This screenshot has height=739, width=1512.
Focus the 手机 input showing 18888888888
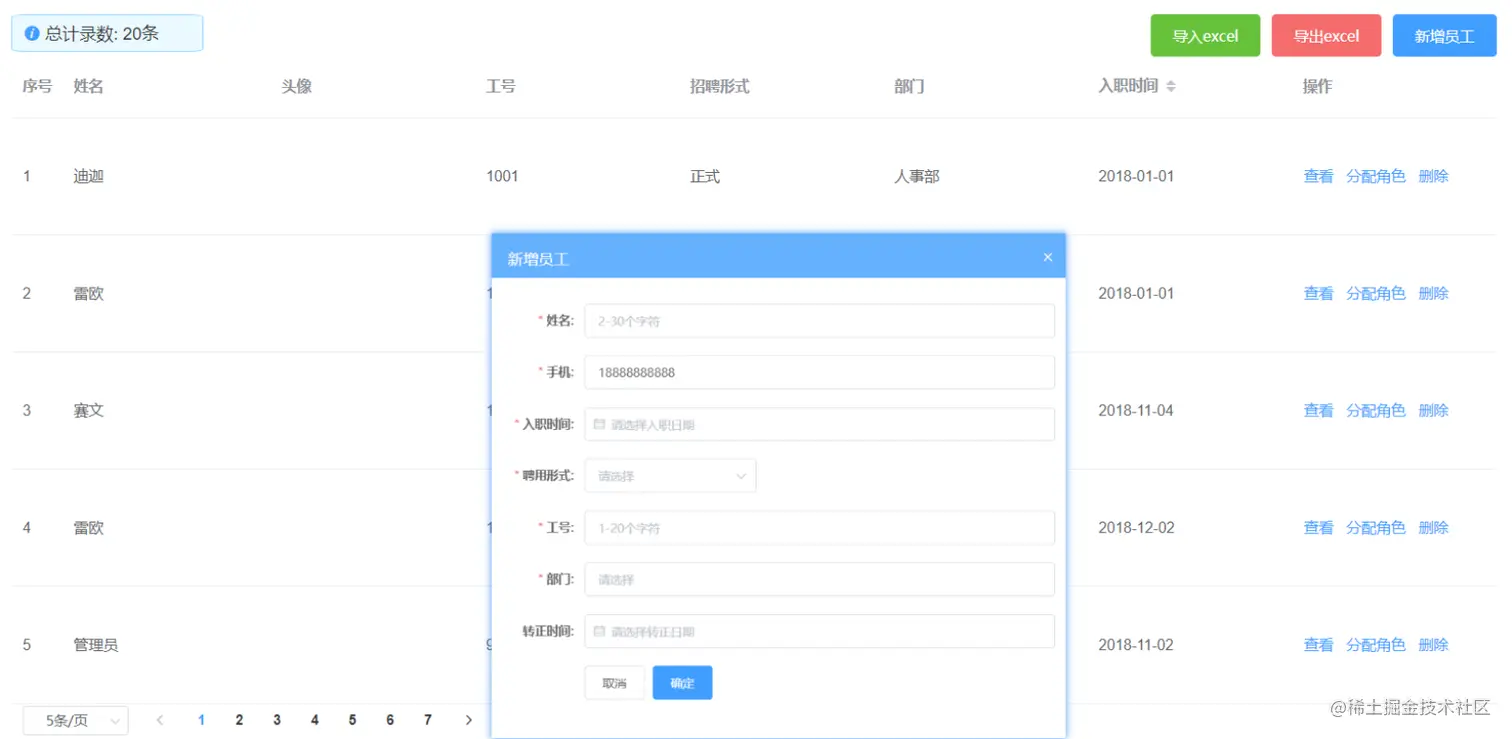click(x=819, y=372)
